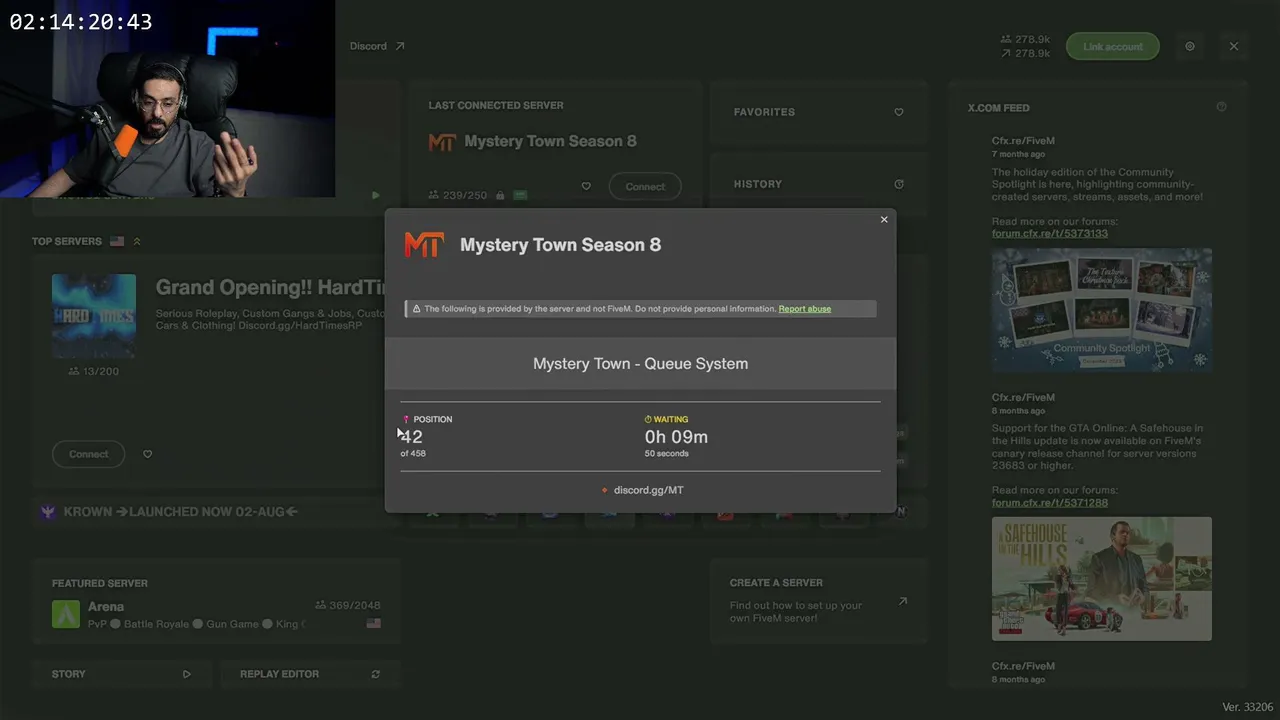Screen dimensions: 1280x720
Task: Close the Mystery Town queue dialog
Action: pyautogui.click(x=884, y=220)
